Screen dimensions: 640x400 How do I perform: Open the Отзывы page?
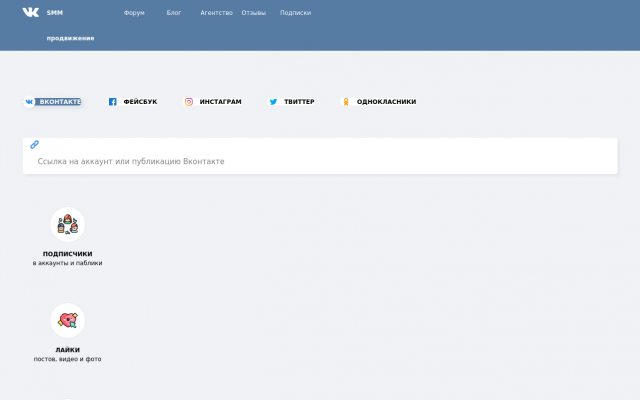pos(253,13)
